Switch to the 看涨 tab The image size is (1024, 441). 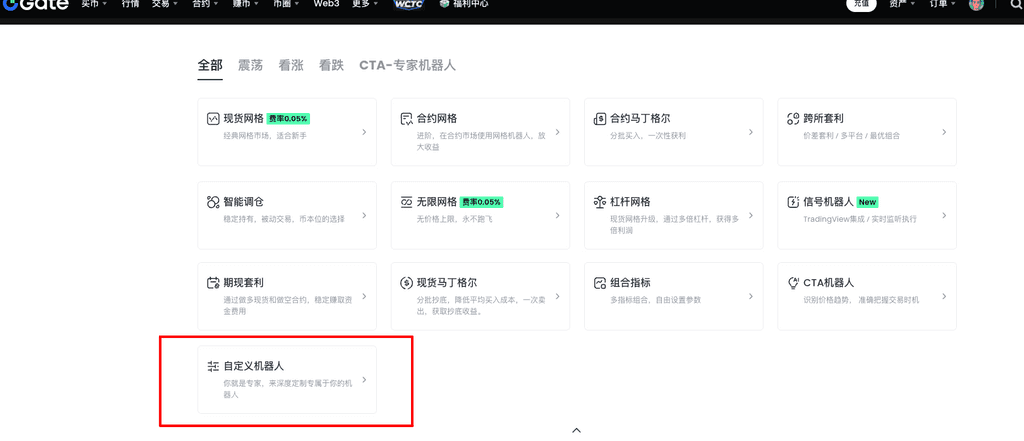(291, 65)
